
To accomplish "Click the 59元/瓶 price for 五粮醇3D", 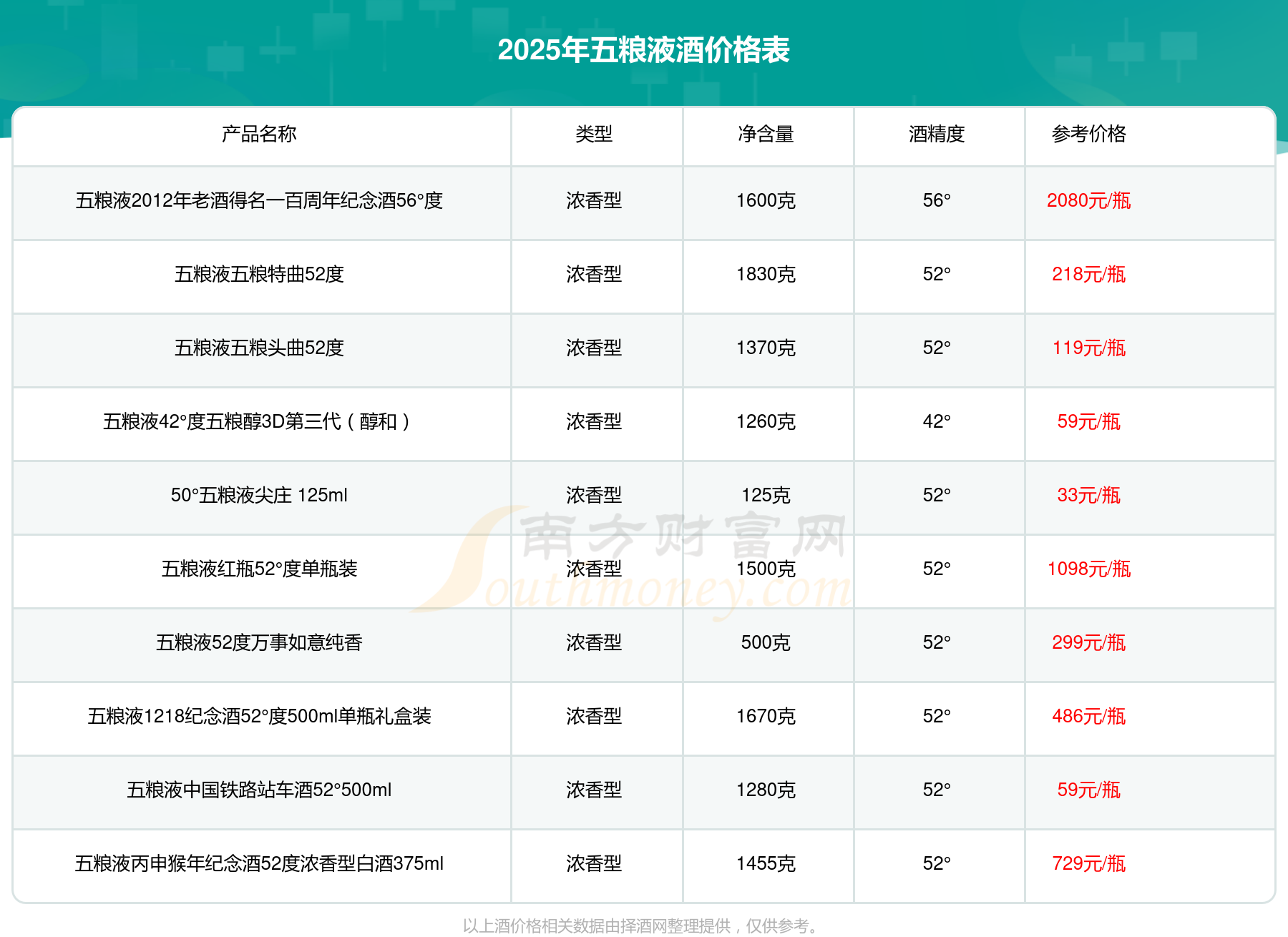I will pos(1089,421).
